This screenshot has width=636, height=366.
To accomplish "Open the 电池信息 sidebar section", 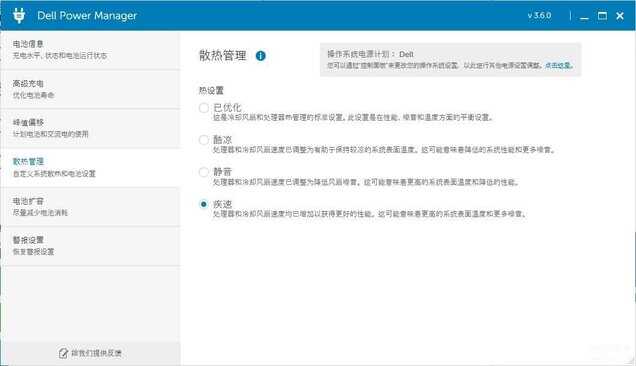I will coord(90,50).
